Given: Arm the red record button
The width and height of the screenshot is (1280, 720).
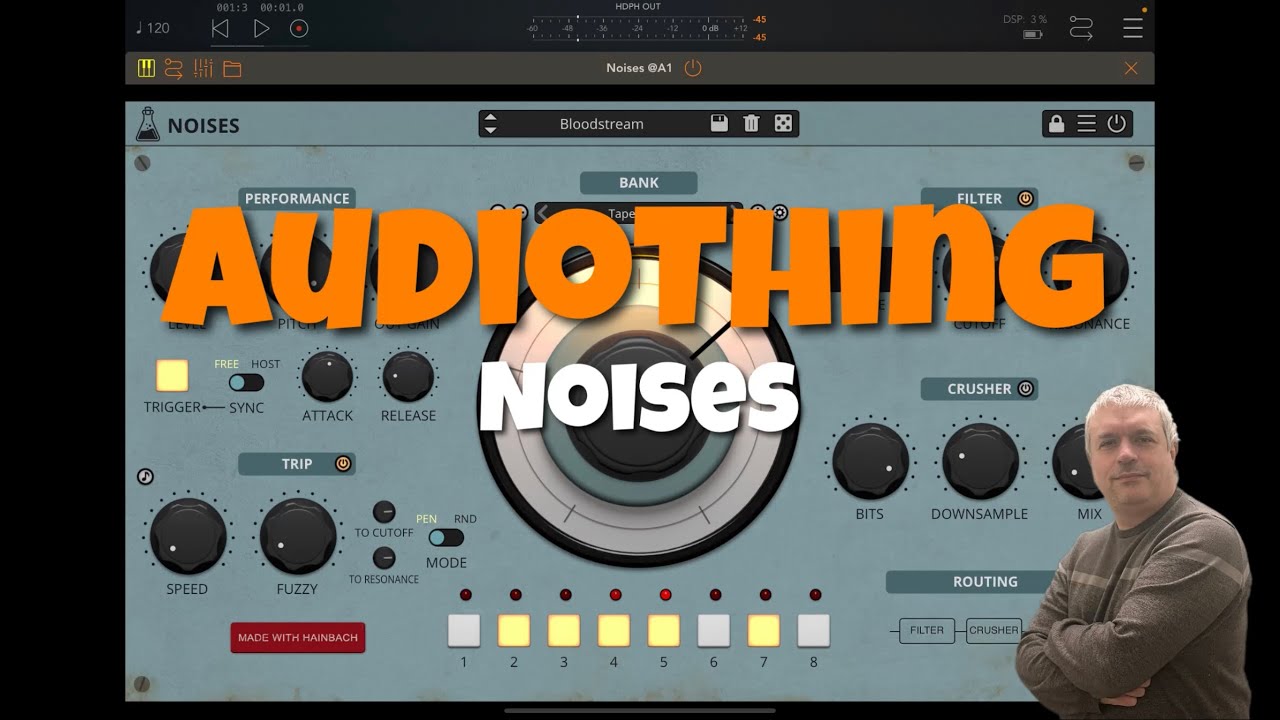Looking at the screenshot, I should (298, 29).
